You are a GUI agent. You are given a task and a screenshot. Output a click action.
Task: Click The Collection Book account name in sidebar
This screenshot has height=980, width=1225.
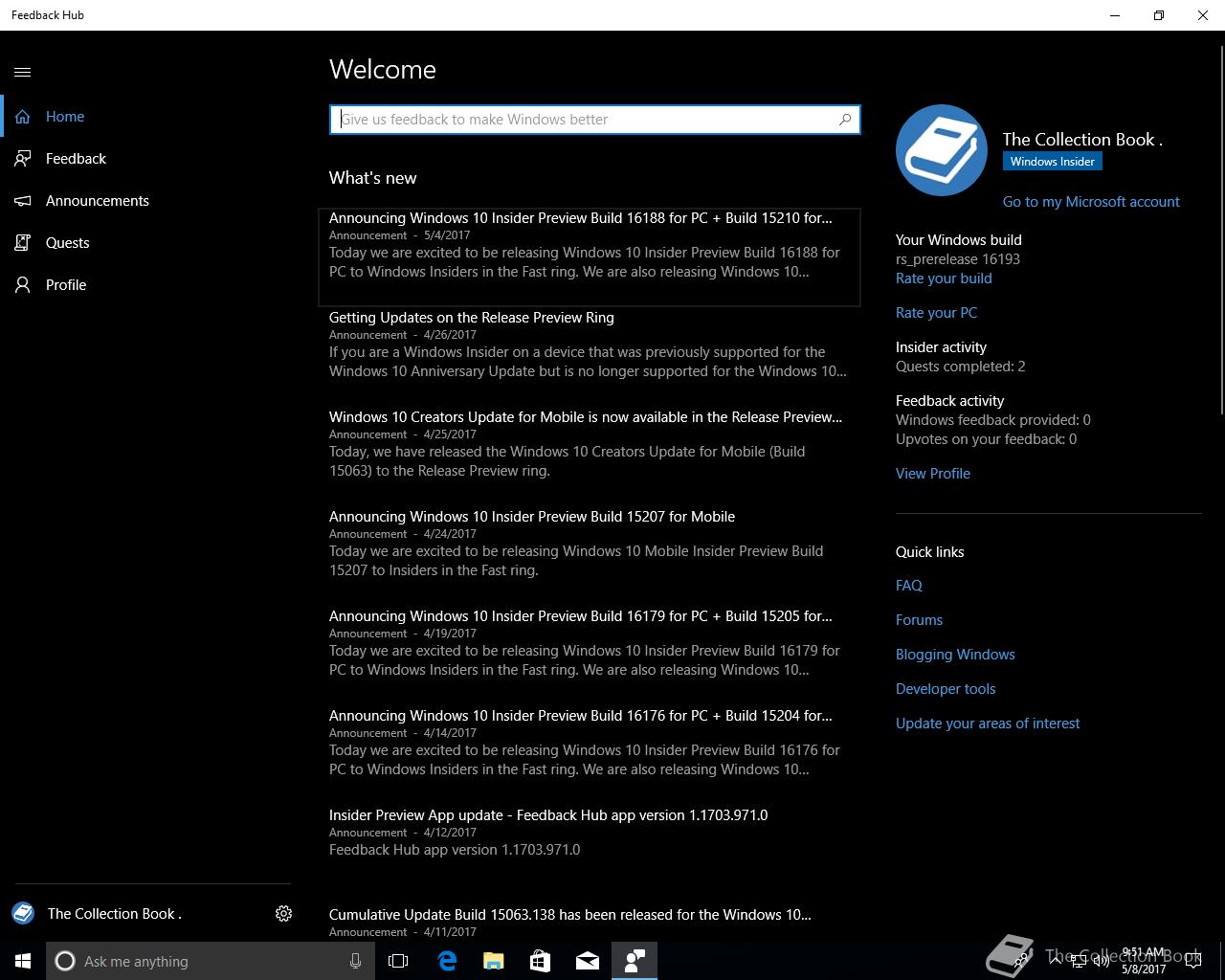coord(115,914)
